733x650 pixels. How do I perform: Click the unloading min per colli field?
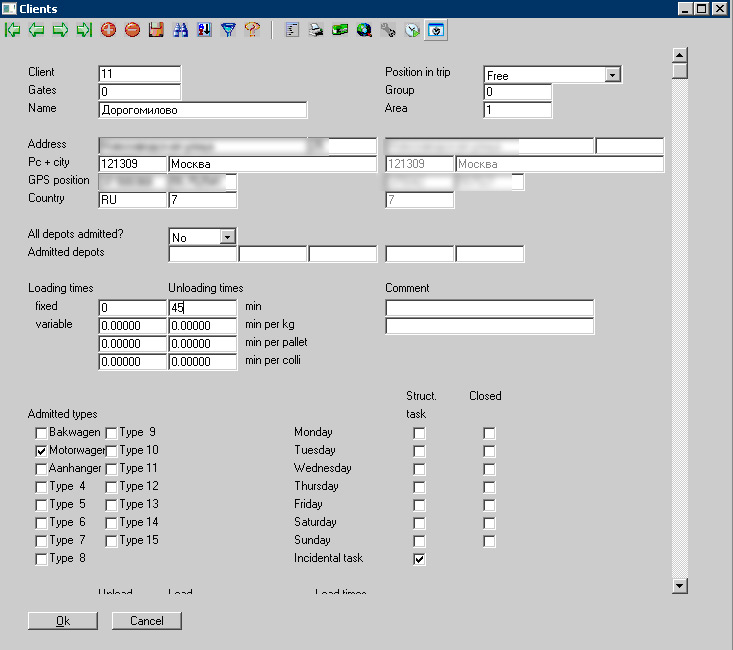[202, 362]
